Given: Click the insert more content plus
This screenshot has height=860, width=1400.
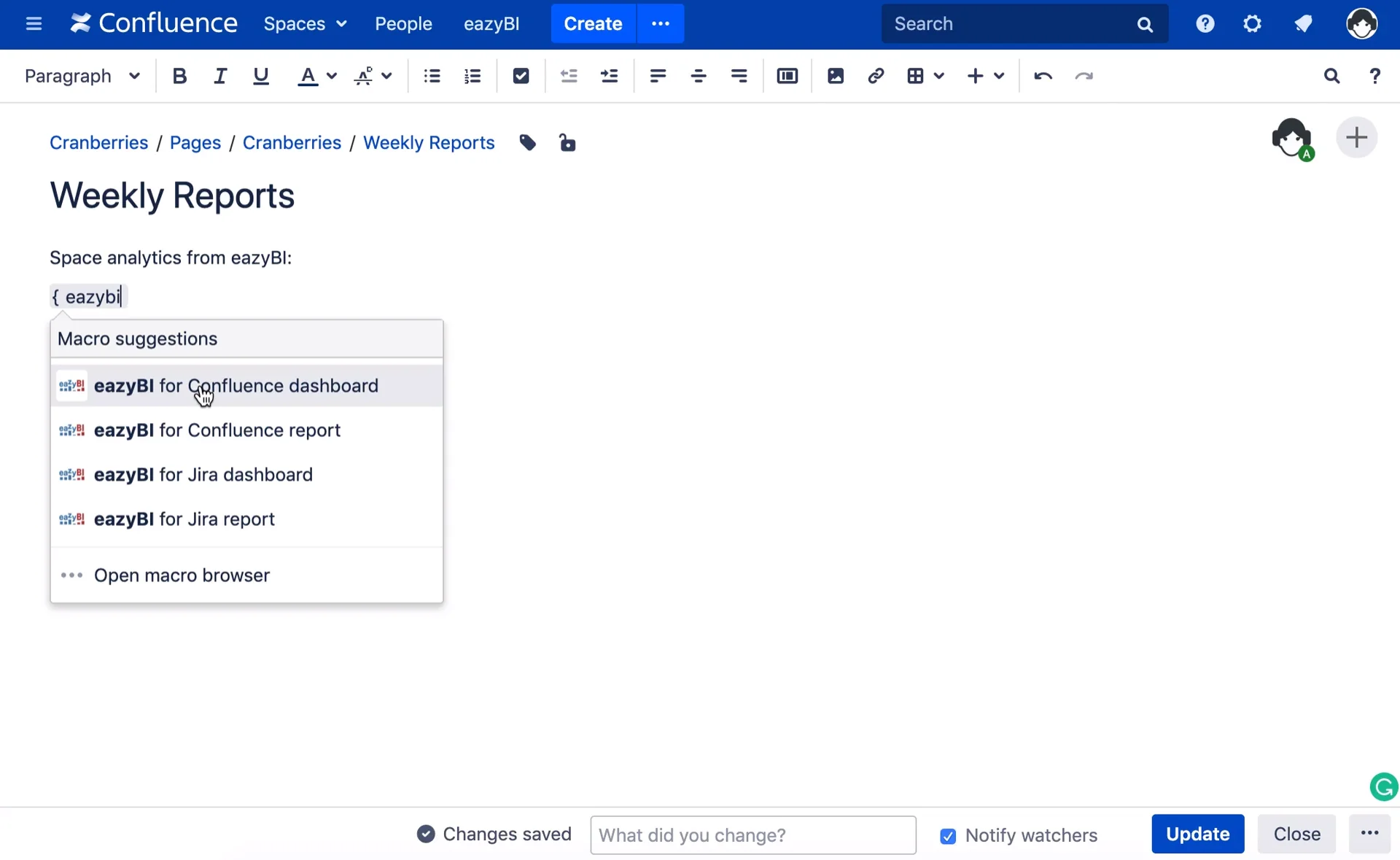Looking at the screenshot, I should coord(975,76).
